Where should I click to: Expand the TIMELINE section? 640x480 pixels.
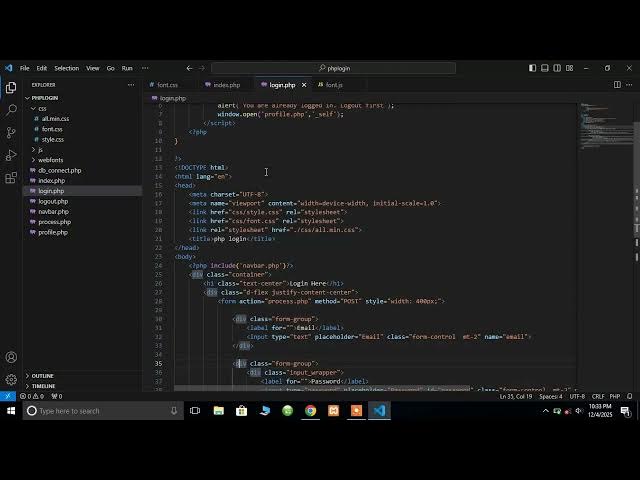(x=82, y=386)
